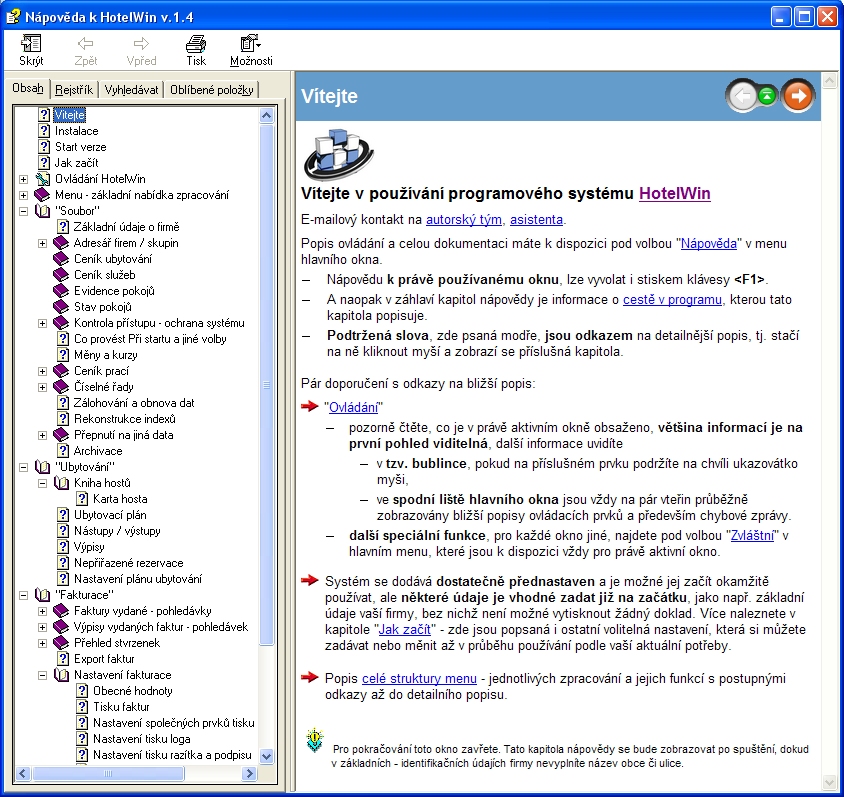Click the book icon beside Stav pokojů

61,307
